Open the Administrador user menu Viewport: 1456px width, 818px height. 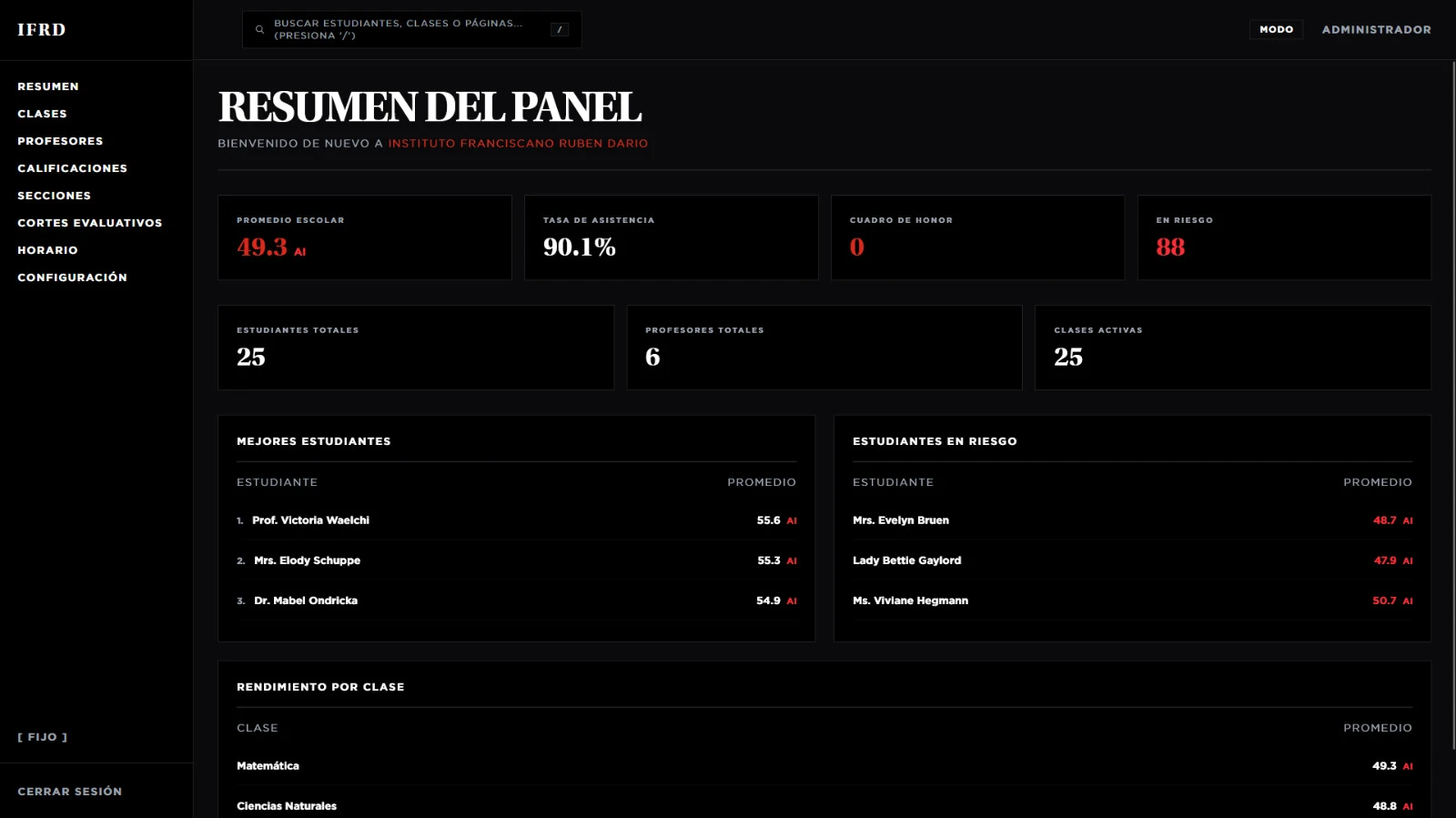click(x=1376, y=30)
